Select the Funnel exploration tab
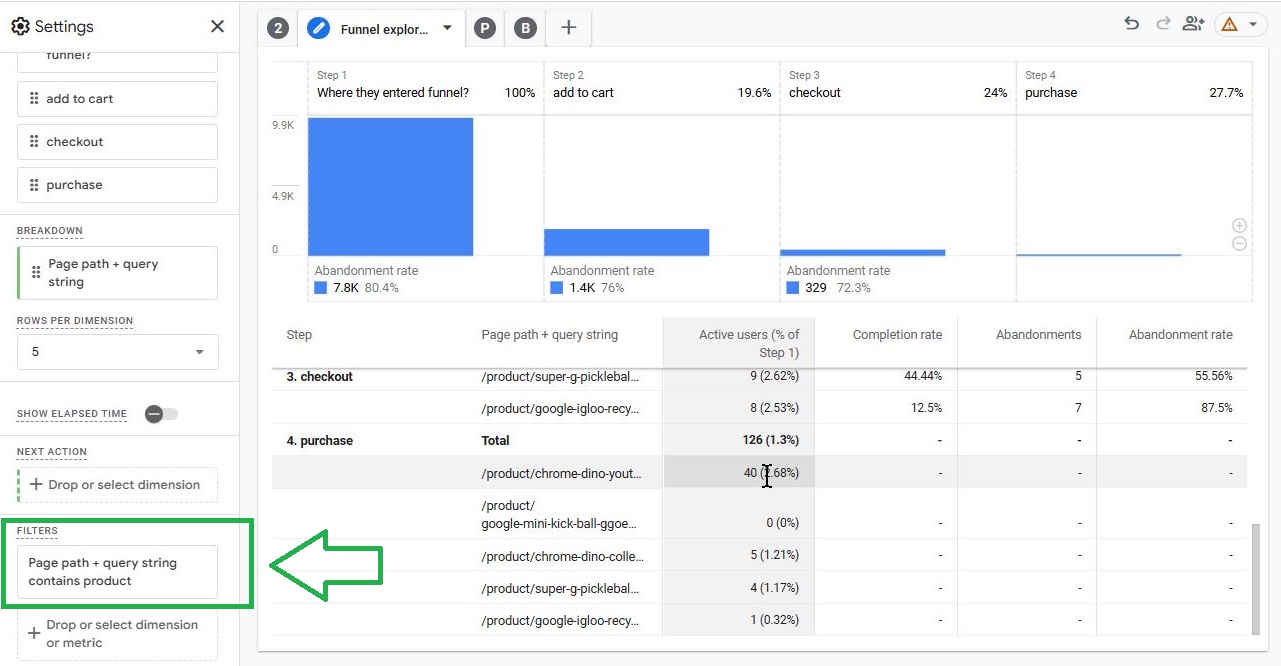Image resolution: width=1281 pixels, height=666 pixels. [384, 29]
